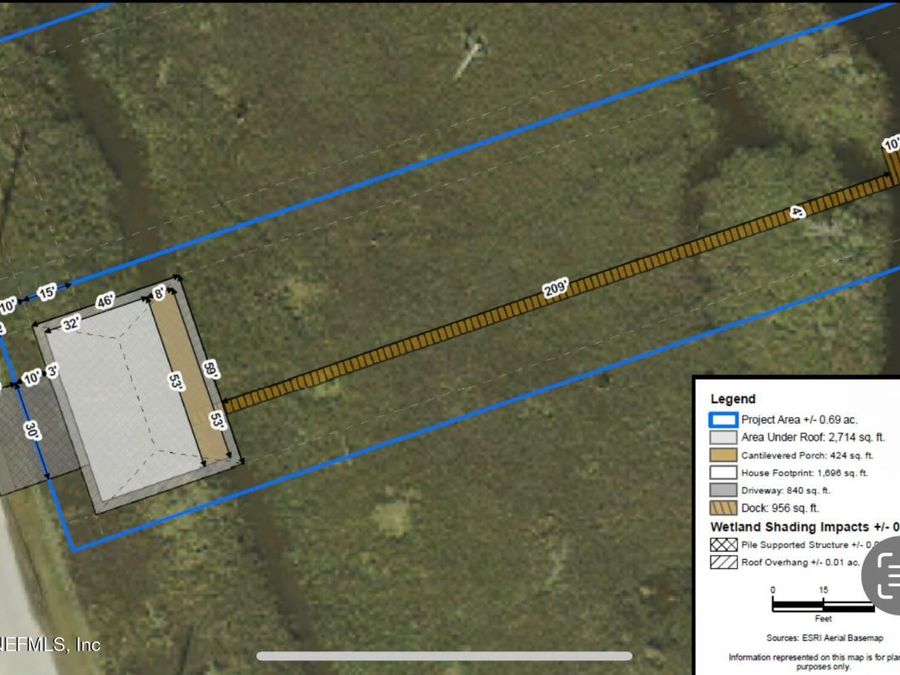The height and width of the screenshot is (675, 900).
Task: Tap the floating scan text icon
Action: (x=882, y=575)
